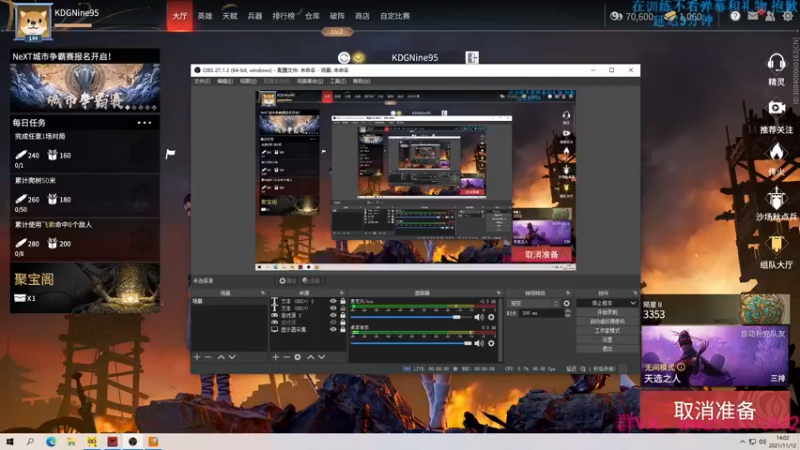Hide the 文本 (GDI+) source
This screenshot has height=450, width=800.
(x=333, y=308)
